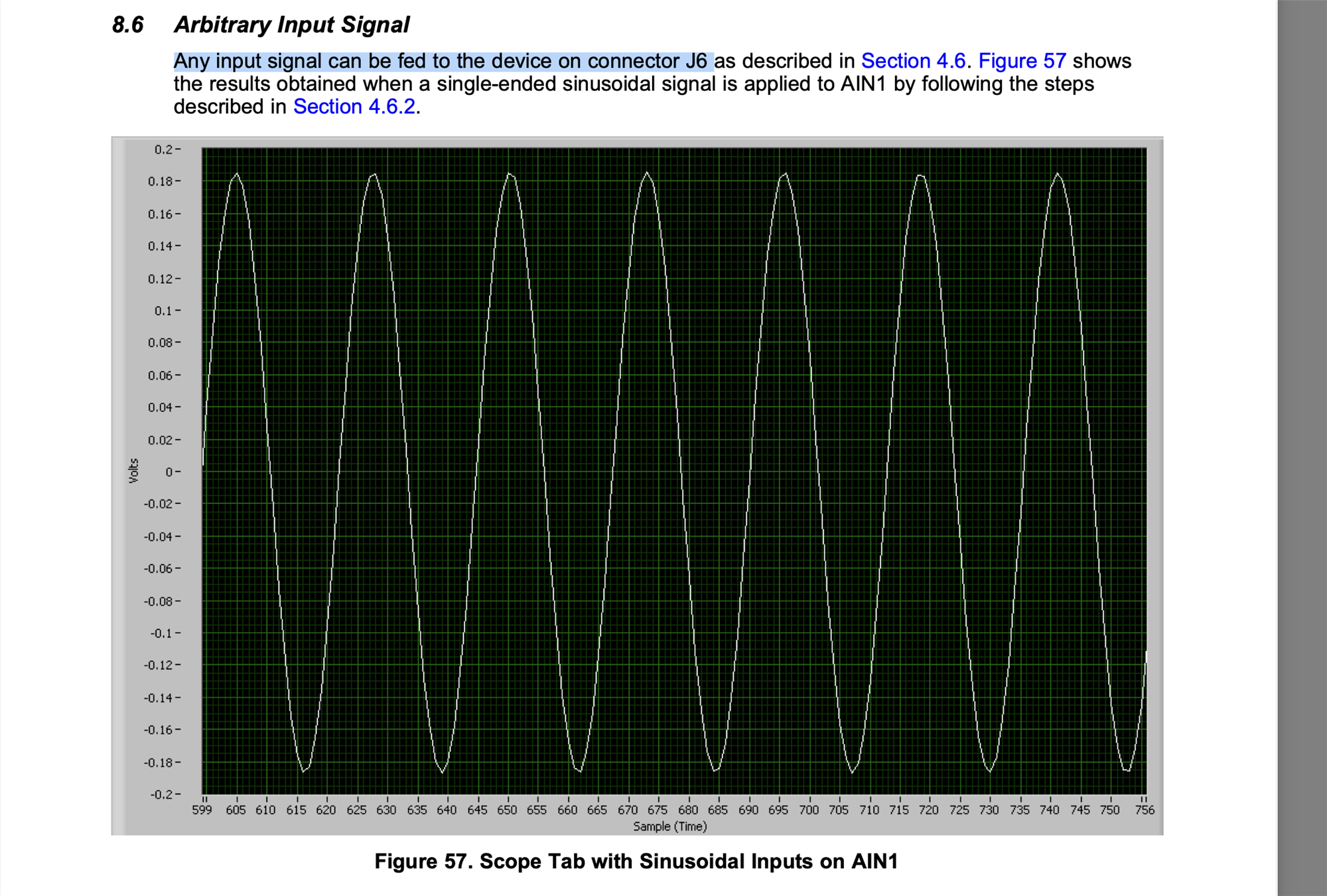This screenshot has width=1327, height=896.
Task: Click the -0.18 y-axis value
Action: (x=159, y=762)
